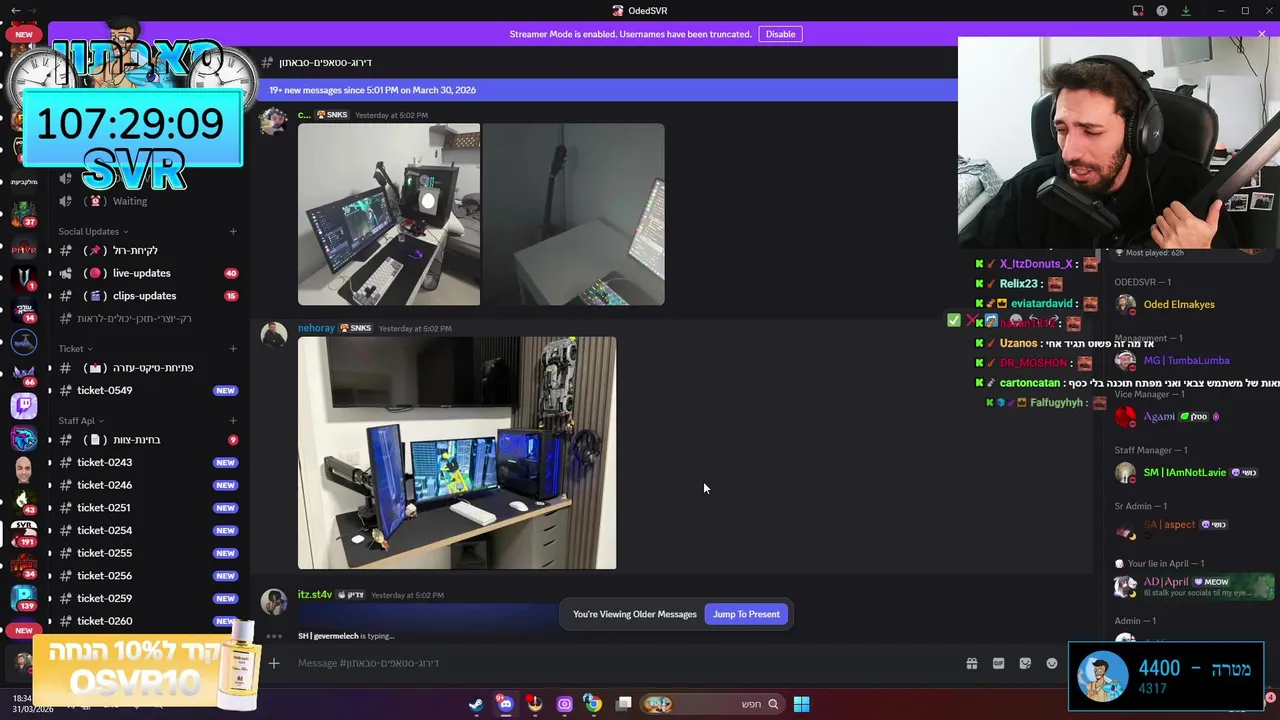Open the ticket-0254 channel
Image resolution: width=1280 pixels, height=720 pixels.
click(x=147, y=531)
